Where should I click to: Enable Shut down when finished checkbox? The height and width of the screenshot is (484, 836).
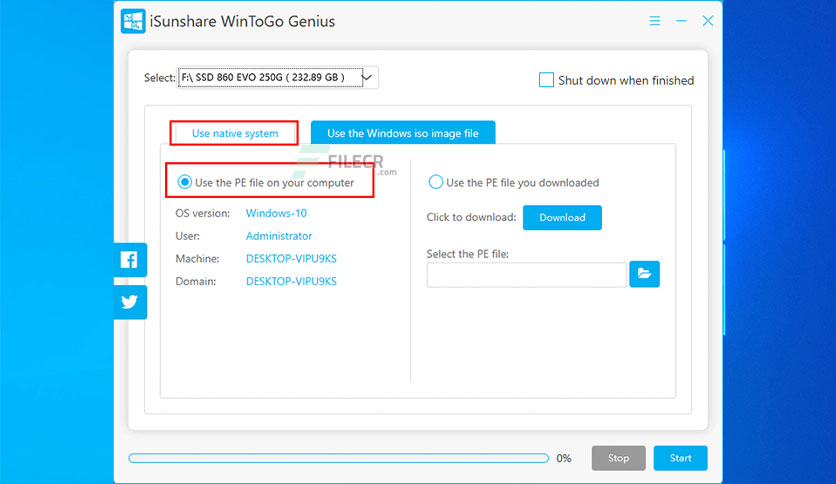click(x=546, y=80)
